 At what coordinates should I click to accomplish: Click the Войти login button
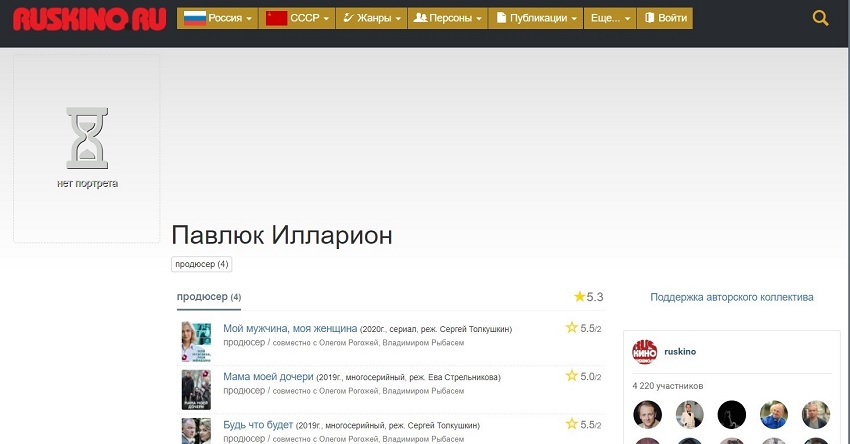[x=665, y=18]
